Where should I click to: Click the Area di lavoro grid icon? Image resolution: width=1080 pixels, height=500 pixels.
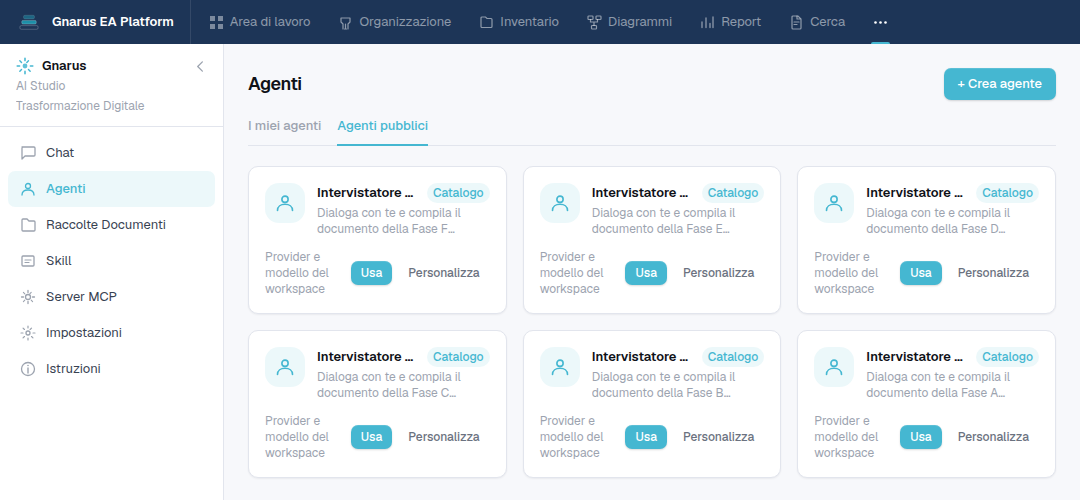[x=216, y=22]
